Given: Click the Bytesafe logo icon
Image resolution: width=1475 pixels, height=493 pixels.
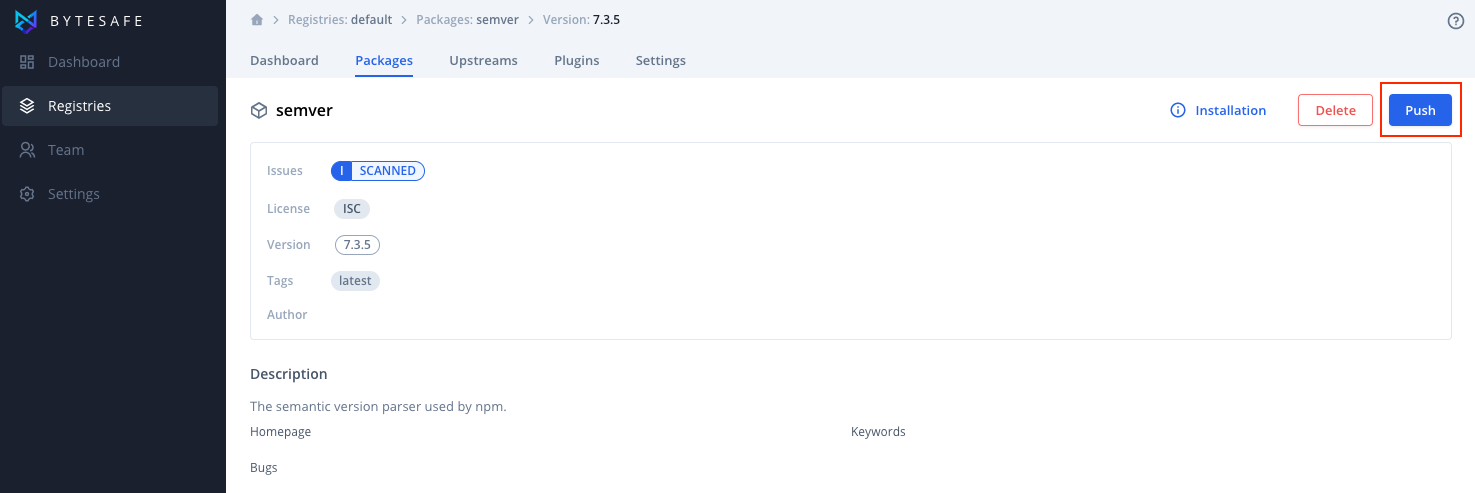Looking at the screenshot, I should coord(27,20).
